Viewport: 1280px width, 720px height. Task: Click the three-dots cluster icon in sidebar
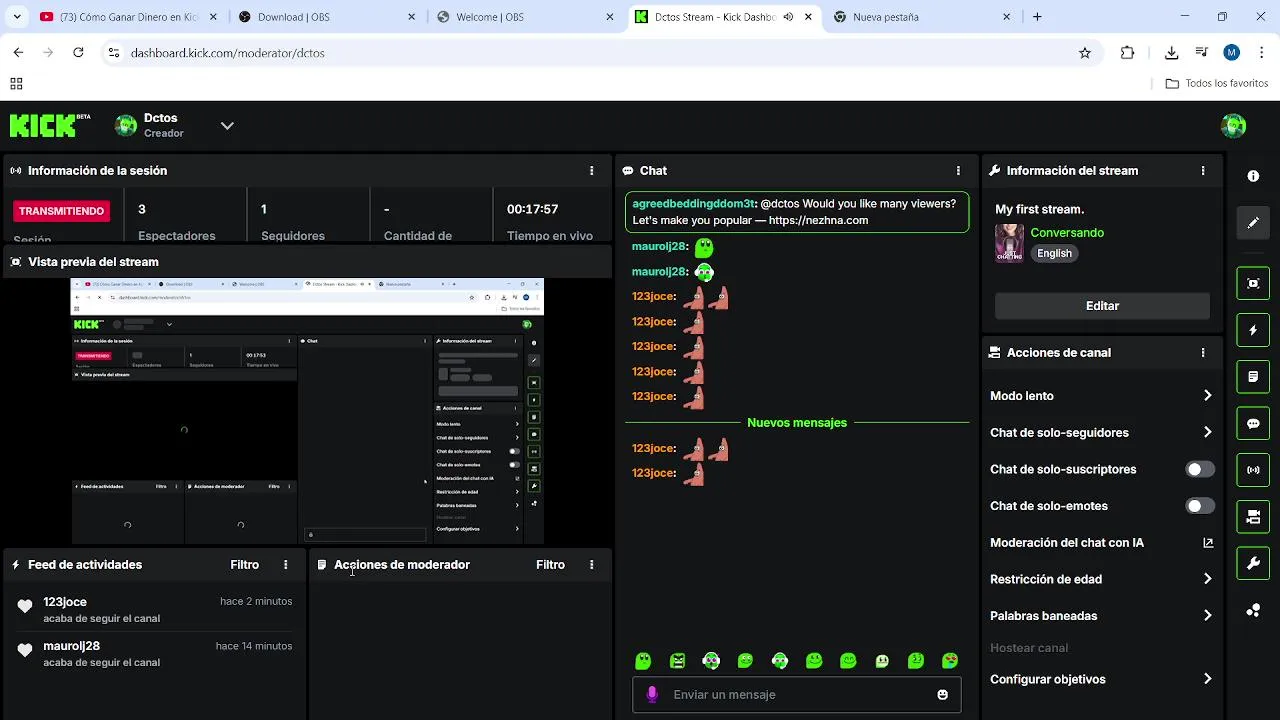pos(1253,611)
